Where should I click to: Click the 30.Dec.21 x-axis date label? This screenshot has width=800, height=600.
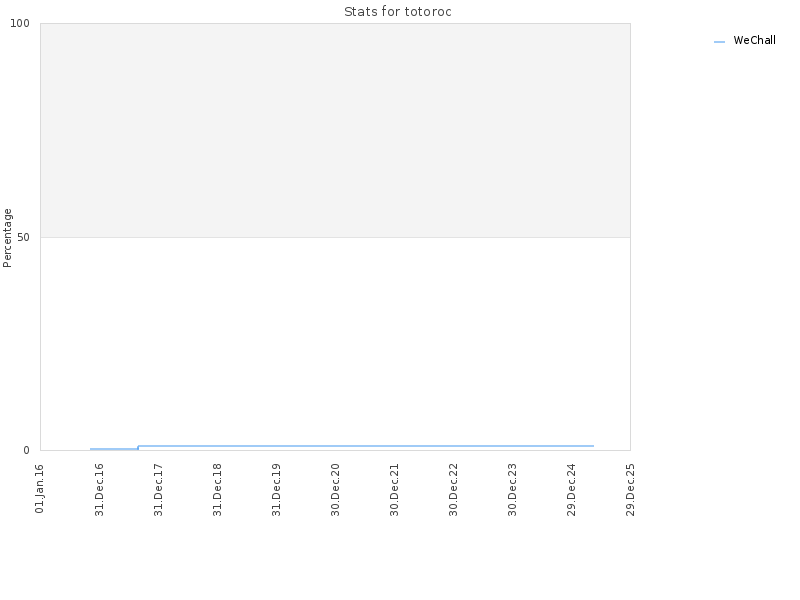tap(394, 490)
